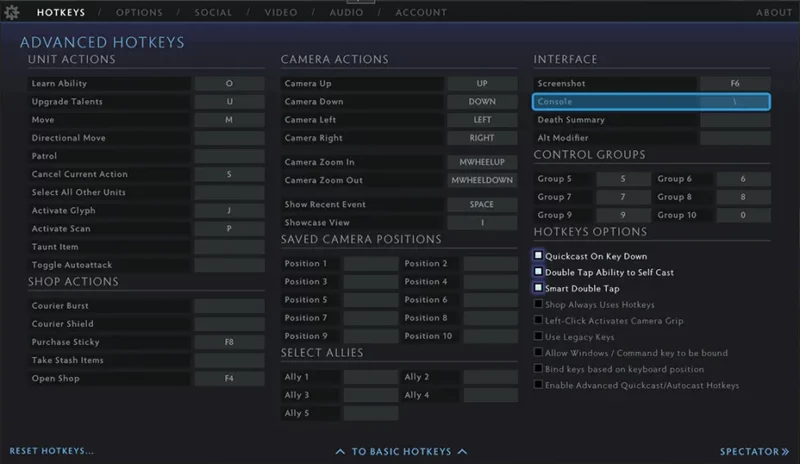The height and width of the screenshot is (464, 800).
Task: Change Camera Zoom In MWHEELUP binding
Action: (x=482, y=162)
